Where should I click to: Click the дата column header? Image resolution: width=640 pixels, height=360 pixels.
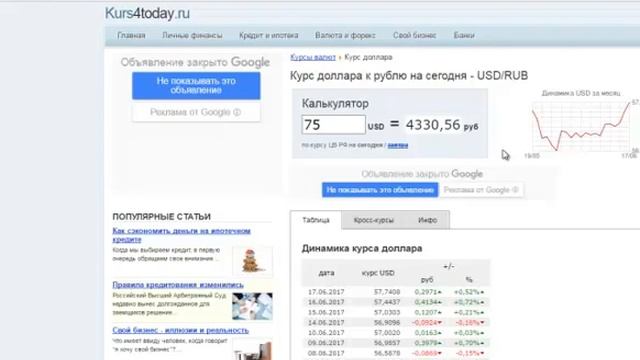tap(327, 273)
